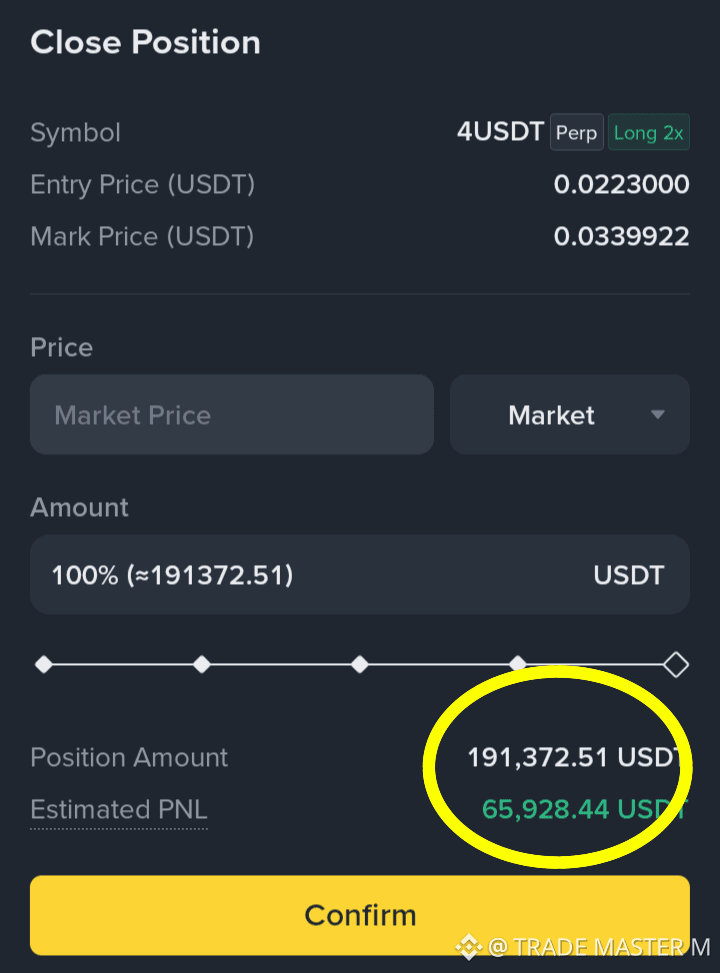Open the Market order type dropdown
This screenshot has width=720, height=973.
click(x=569, y=415)
